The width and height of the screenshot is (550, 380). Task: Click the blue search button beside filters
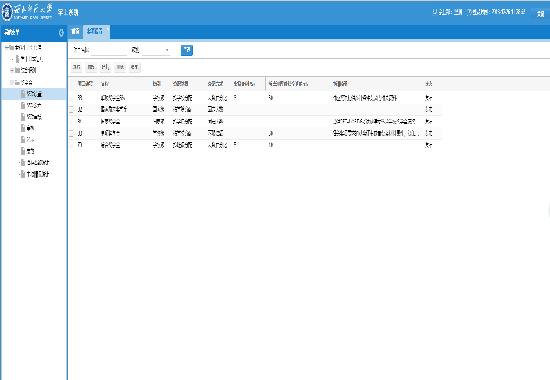[187, 50]
